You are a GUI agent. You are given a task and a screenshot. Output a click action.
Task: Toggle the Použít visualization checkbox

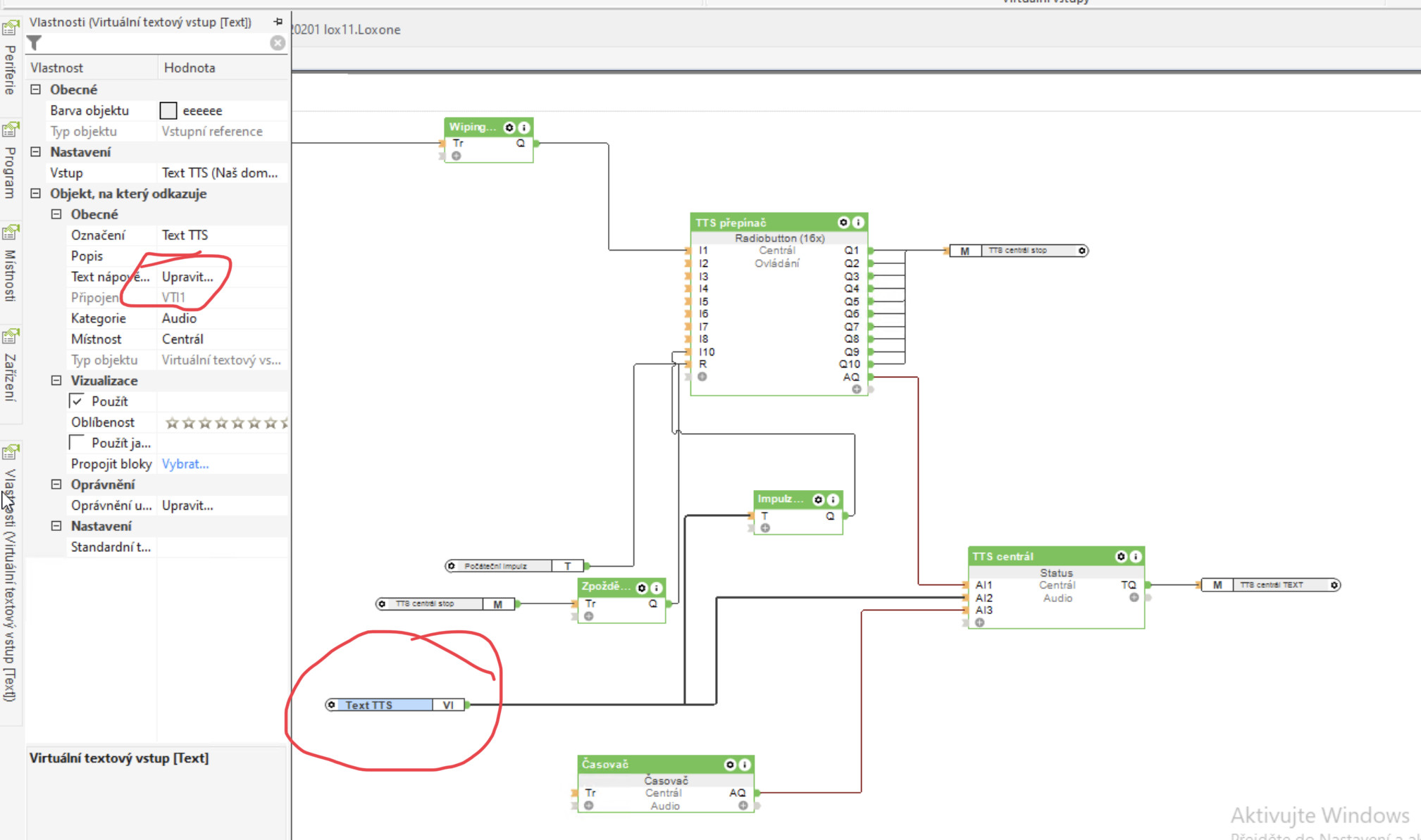[x=77, y=401]
